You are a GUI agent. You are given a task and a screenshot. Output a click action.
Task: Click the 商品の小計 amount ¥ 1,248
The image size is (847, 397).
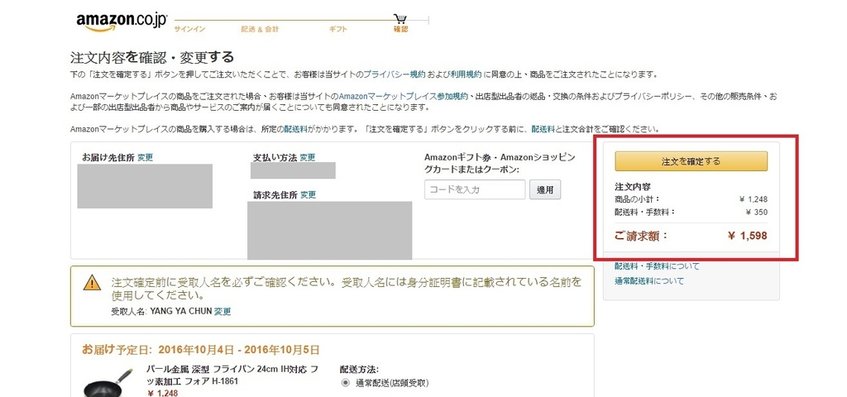tap(754, 199)
